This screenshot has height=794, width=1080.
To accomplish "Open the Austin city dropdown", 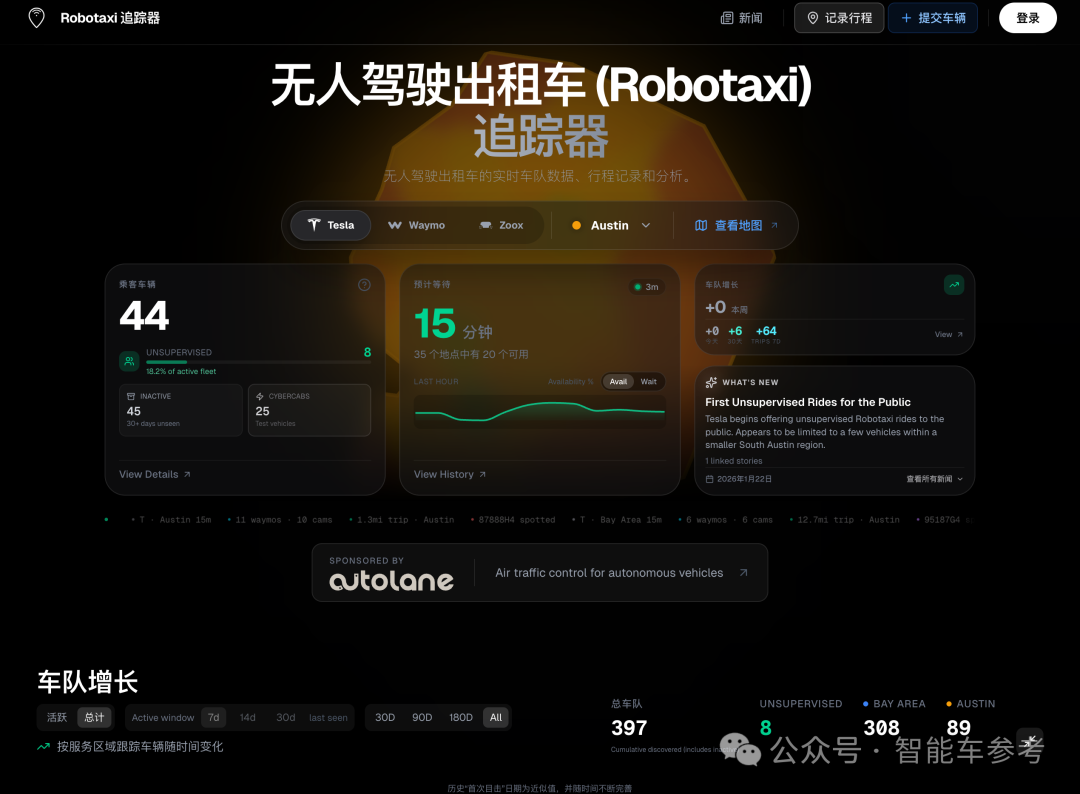I will click(x=611, y=226).
